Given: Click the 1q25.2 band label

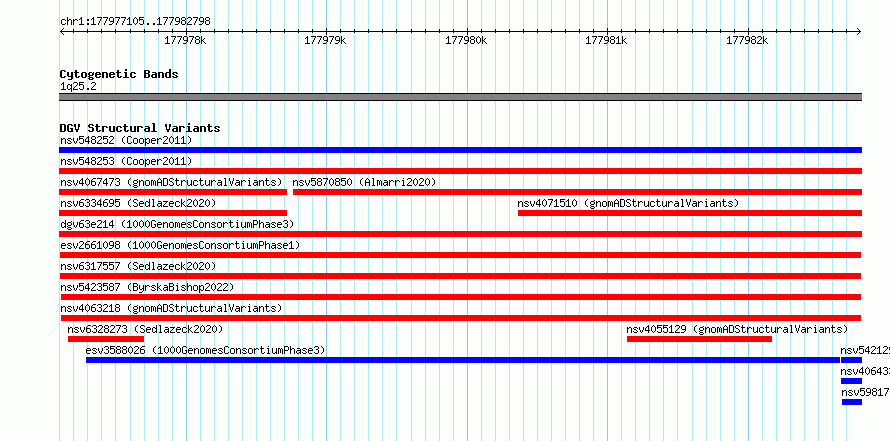Looking at the screenshot, I should (x=78, y=87).
